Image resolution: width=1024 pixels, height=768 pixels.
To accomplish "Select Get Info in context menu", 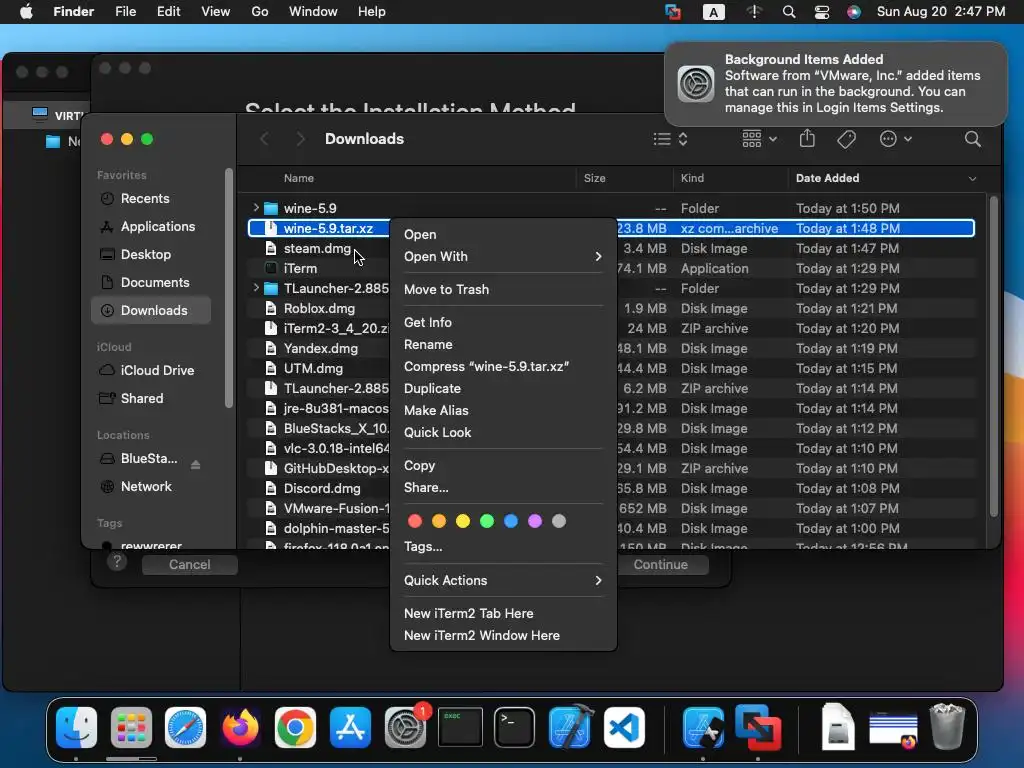I will pos(503,323).
